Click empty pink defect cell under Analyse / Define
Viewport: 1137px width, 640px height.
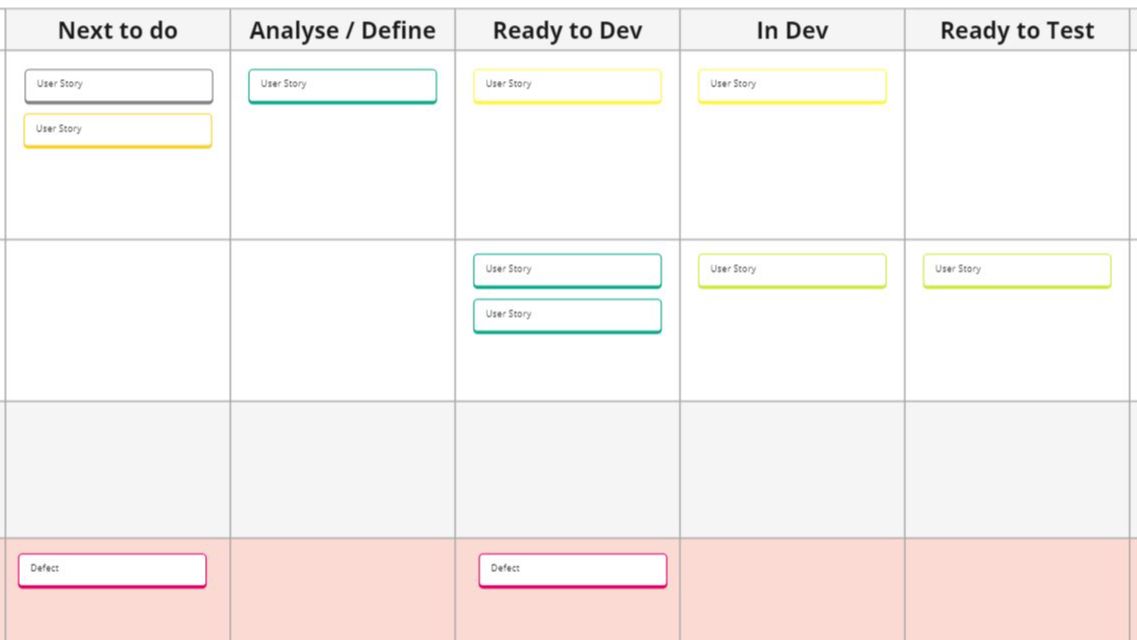click(342, 589)
